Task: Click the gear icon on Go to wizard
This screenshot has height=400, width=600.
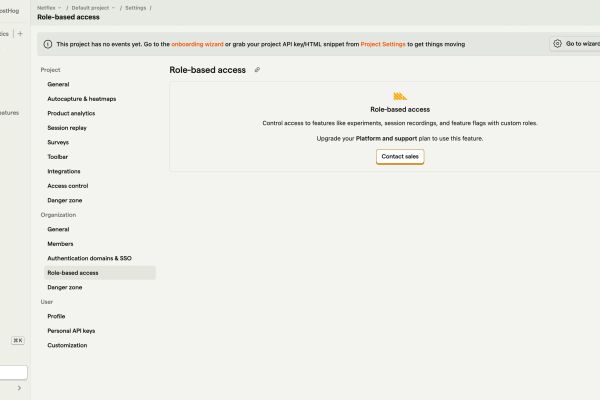Action: [558, 44]
